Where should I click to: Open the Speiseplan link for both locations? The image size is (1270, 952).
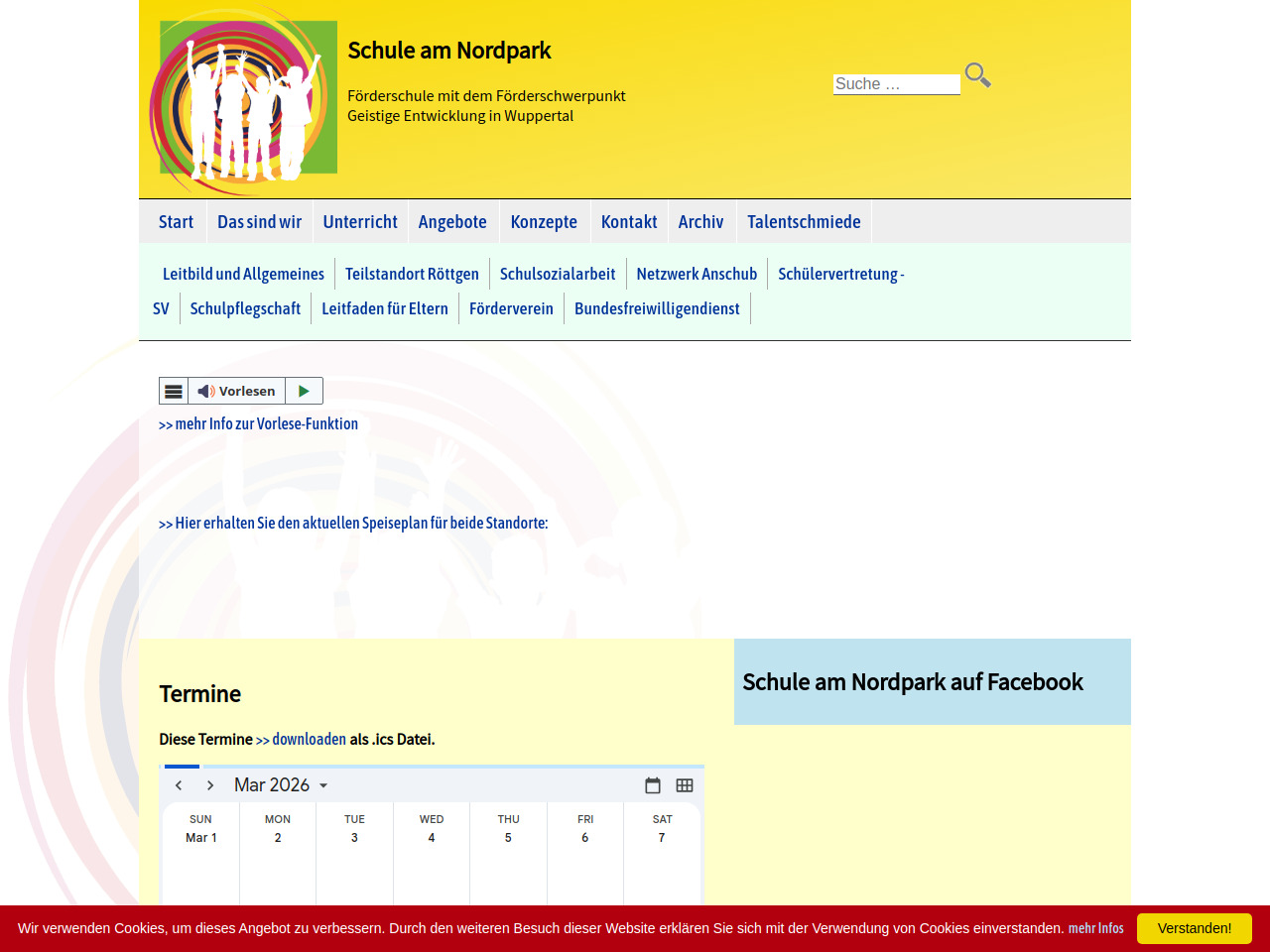[353, 524]
